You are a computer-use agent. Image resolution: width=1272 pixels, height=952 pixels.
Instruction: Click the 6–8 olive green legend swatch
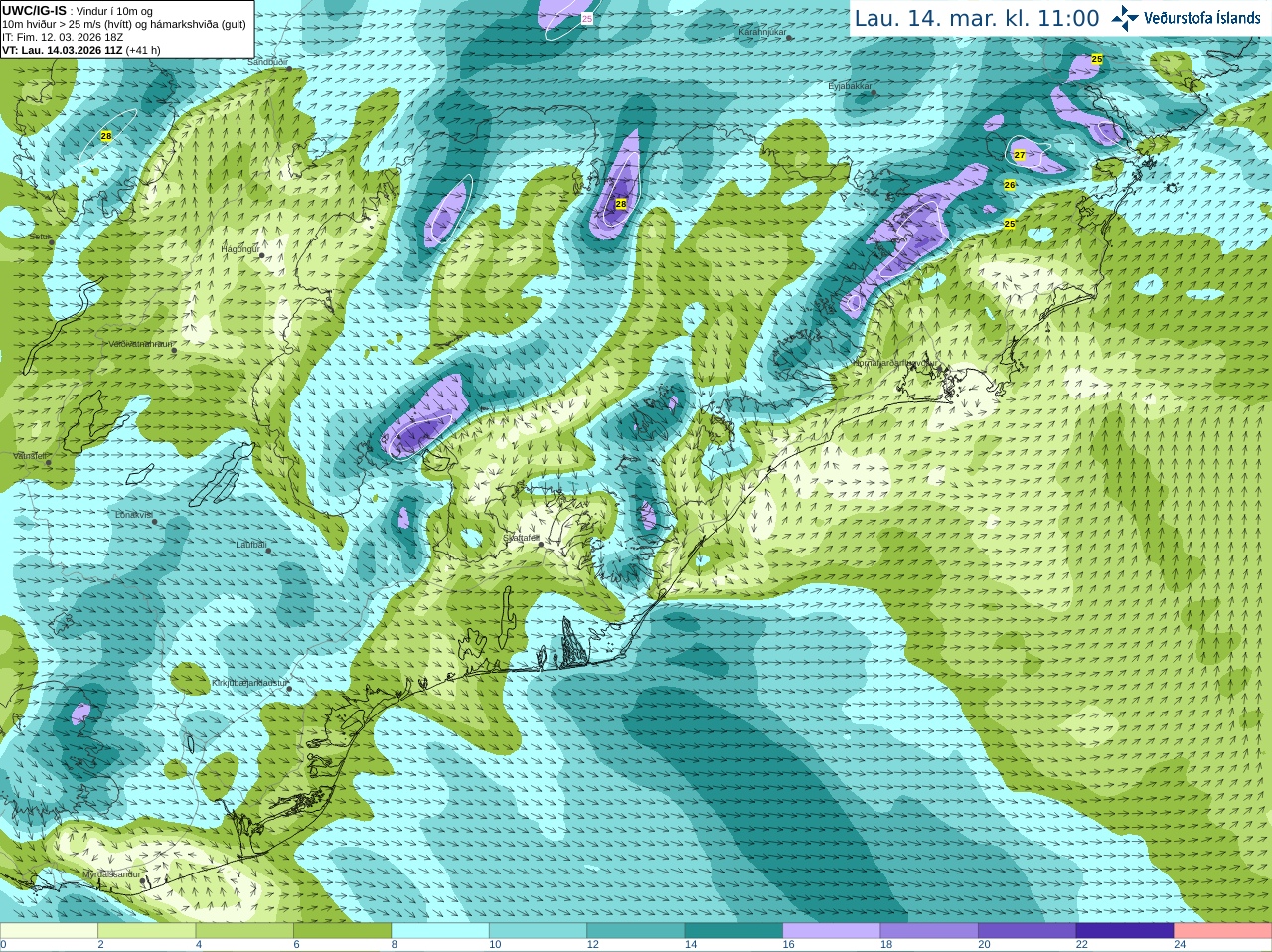[x=342, y=931]
